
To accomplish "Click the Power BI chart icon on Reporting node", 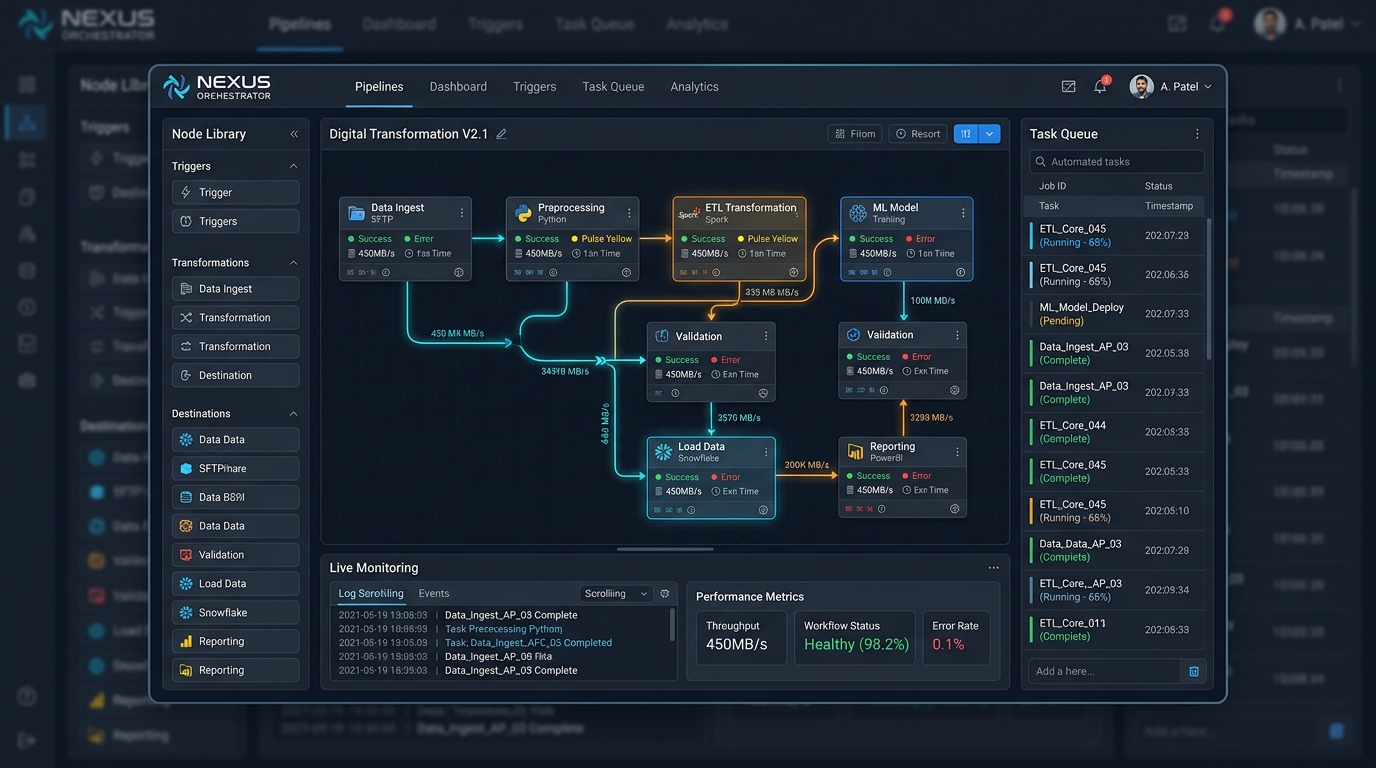I will pyautogui.click(x=855, y=452).
